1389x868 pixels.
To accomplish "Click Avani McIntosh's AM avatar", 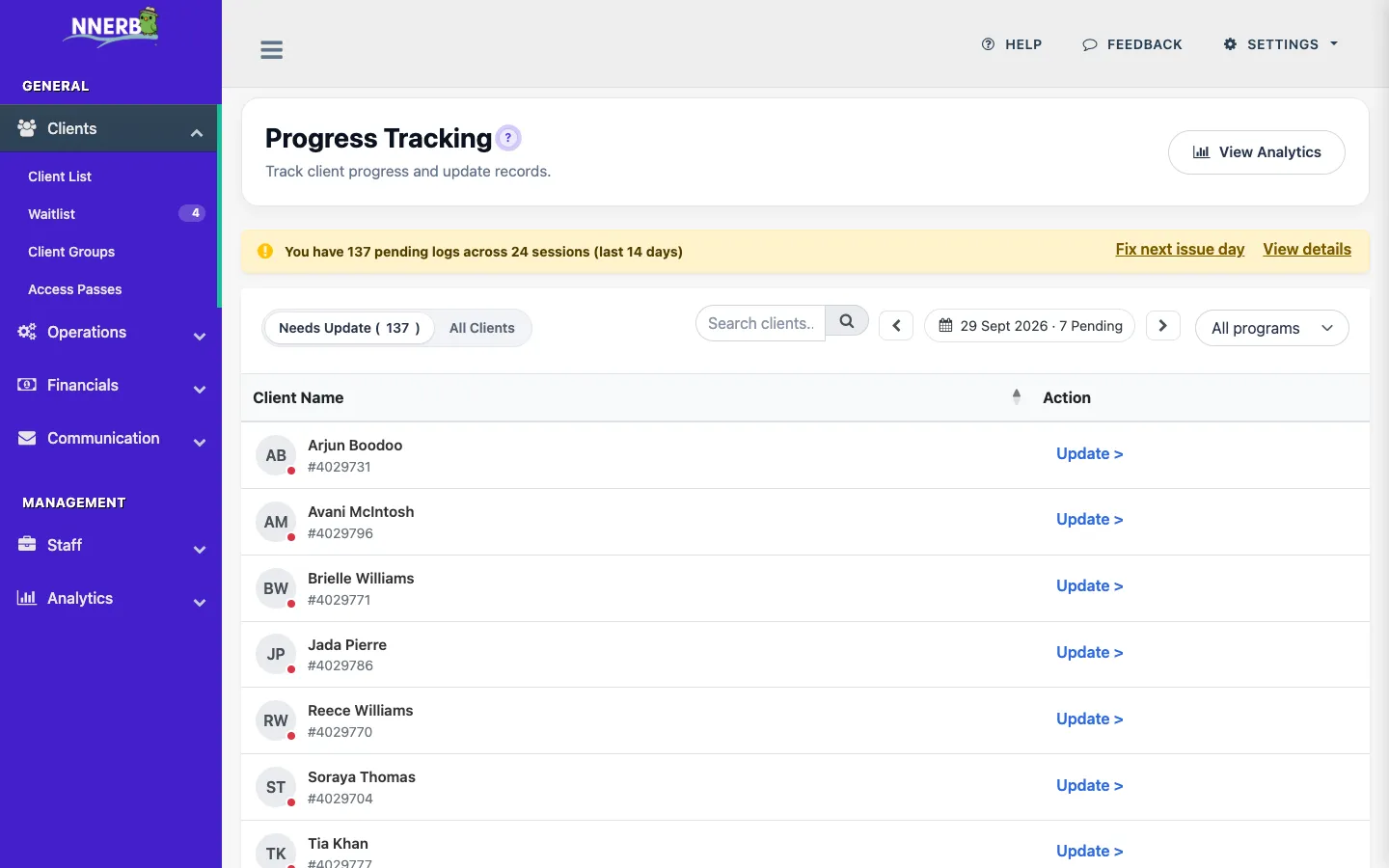I will click(x=276, y=522).
